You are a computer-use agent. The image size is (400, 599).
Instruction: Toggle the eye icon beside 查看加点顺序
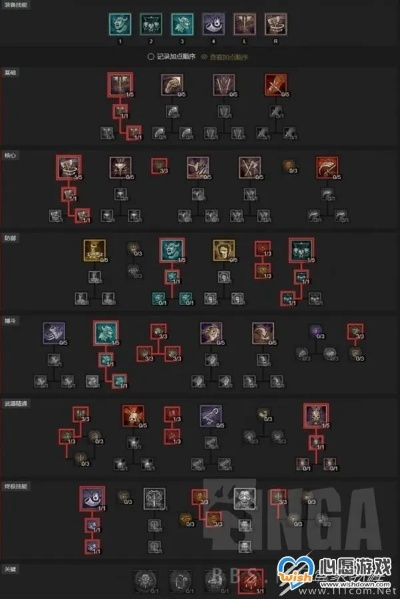tap(204, 57)
